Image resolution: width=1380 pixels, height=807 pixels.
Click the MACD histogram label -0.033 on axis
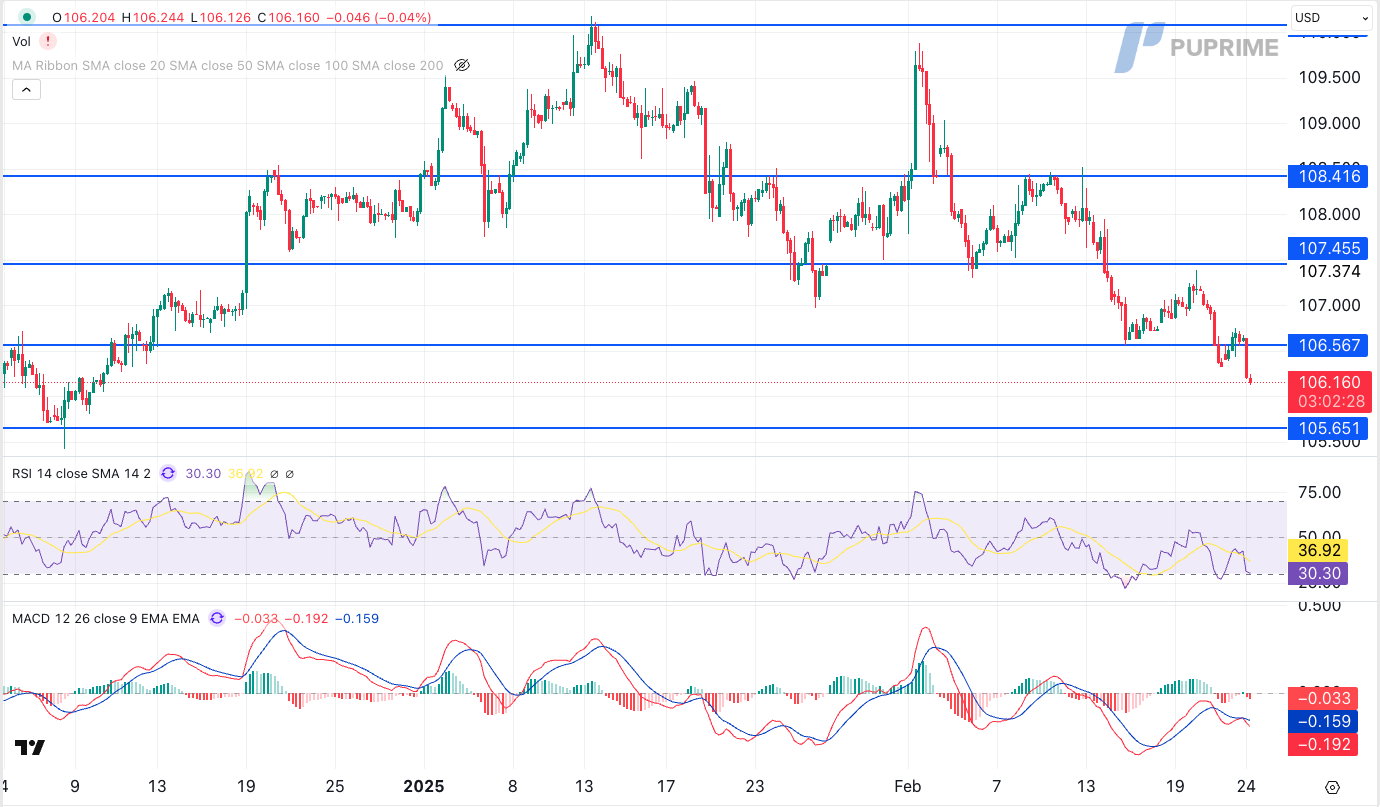(x=1323, y=698)
